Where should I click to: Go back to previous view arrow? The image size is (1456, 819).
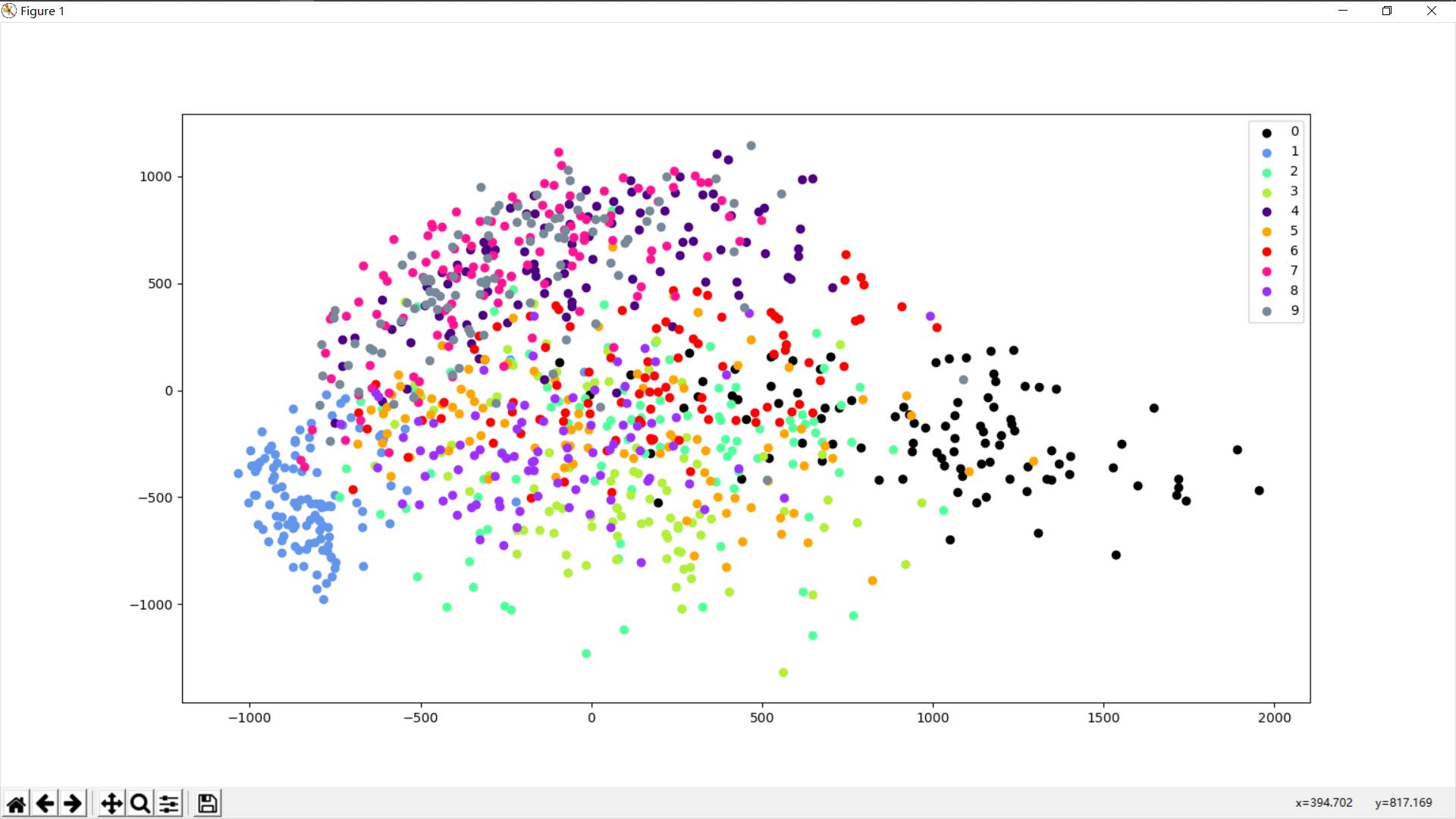point(45,803)
